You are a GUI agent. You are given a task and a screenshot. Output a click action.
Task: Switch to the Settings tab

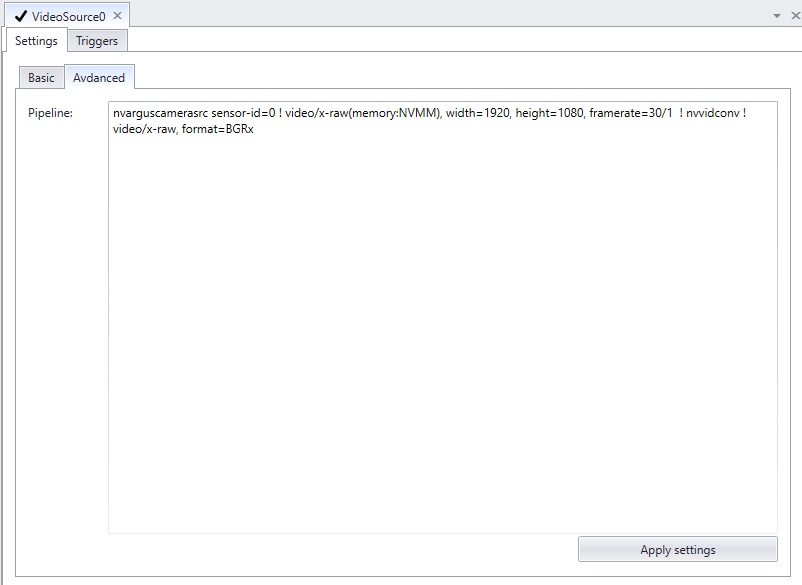click(x=36, y=40)
